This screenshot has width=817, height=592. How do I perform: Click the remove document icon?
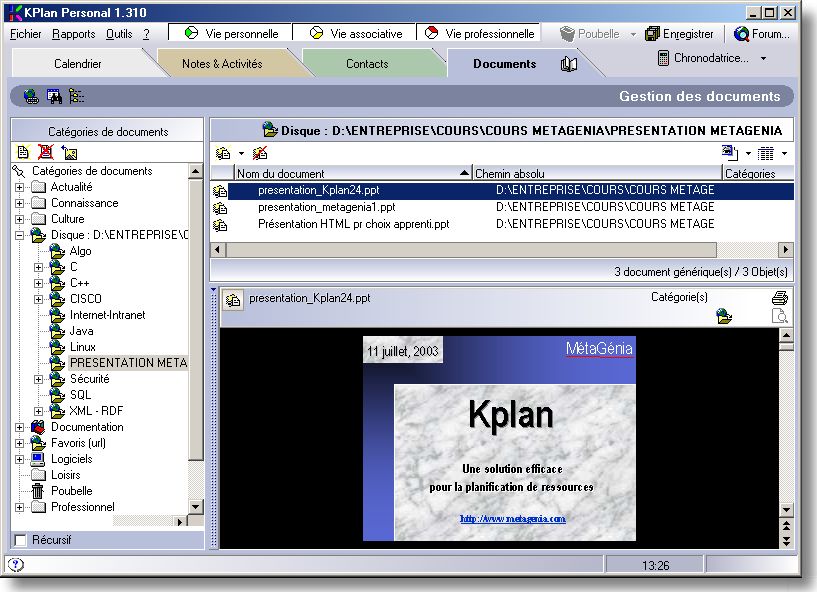click(x=260, y=153)
